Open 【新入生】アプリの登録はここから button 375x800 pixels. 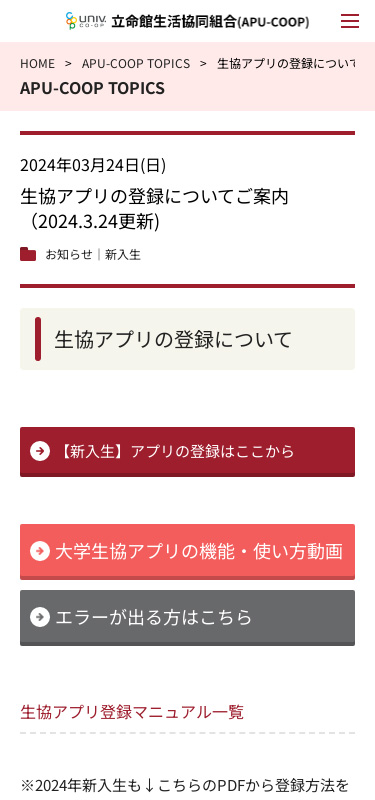click(x=187, y=452)
